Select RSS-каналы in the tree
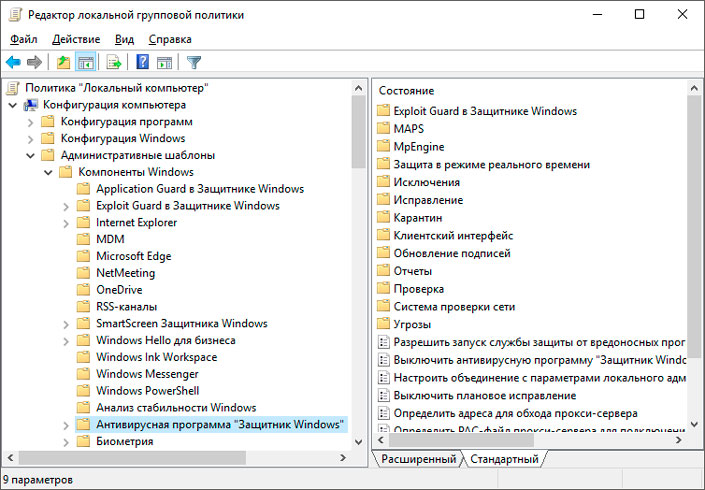Image resolution: width=705 pixels, height=490 pixels. [126, 307]
